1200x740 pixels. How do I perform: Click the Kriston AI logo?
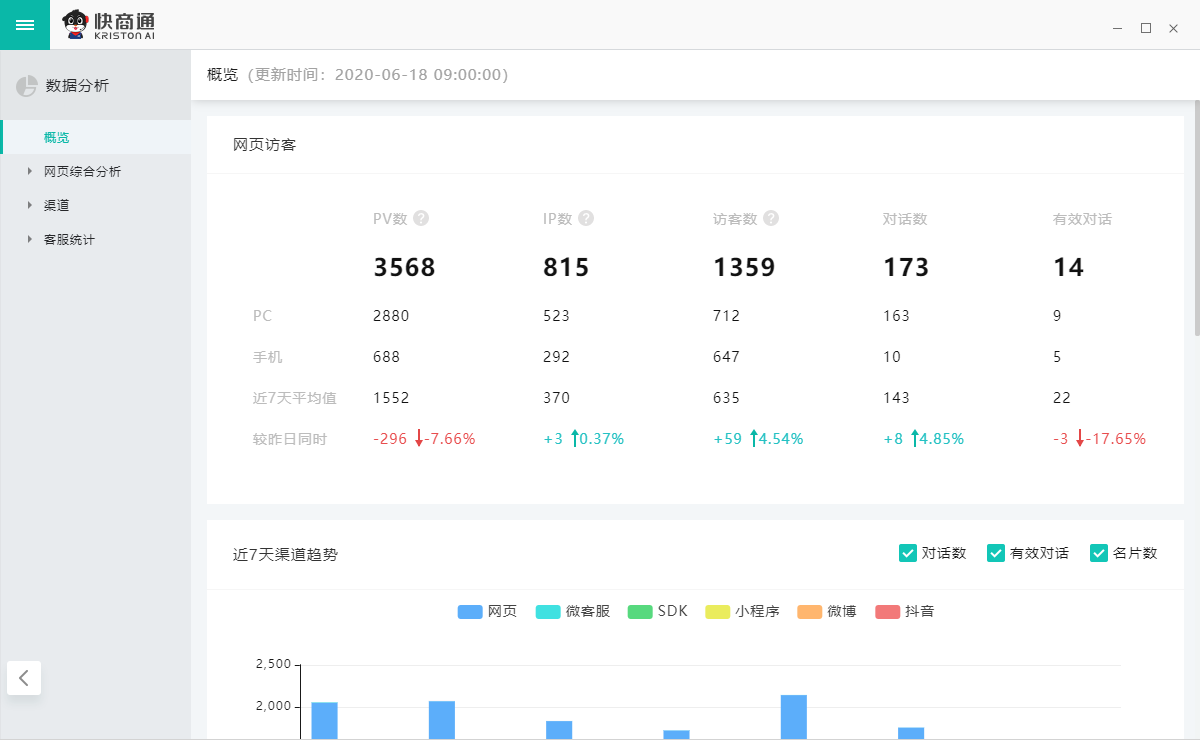click(109, 25)
